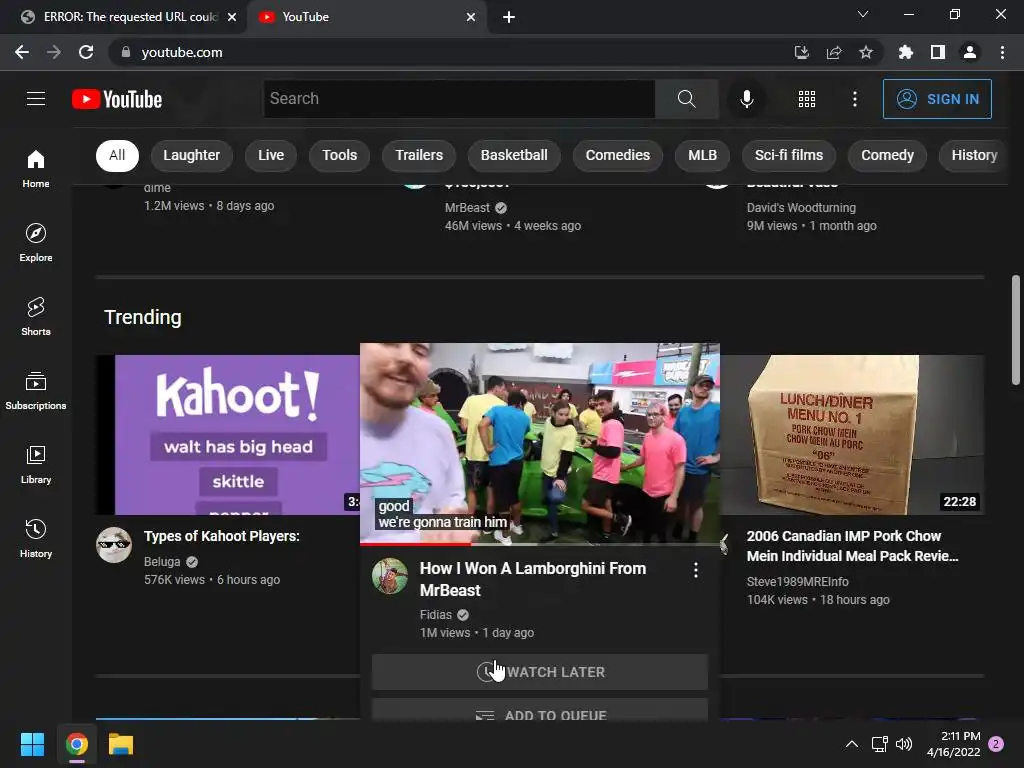Bookmark this page with star icon
Image resolution: width=1024 pixels, height=768 pixels.
point(866,52)
